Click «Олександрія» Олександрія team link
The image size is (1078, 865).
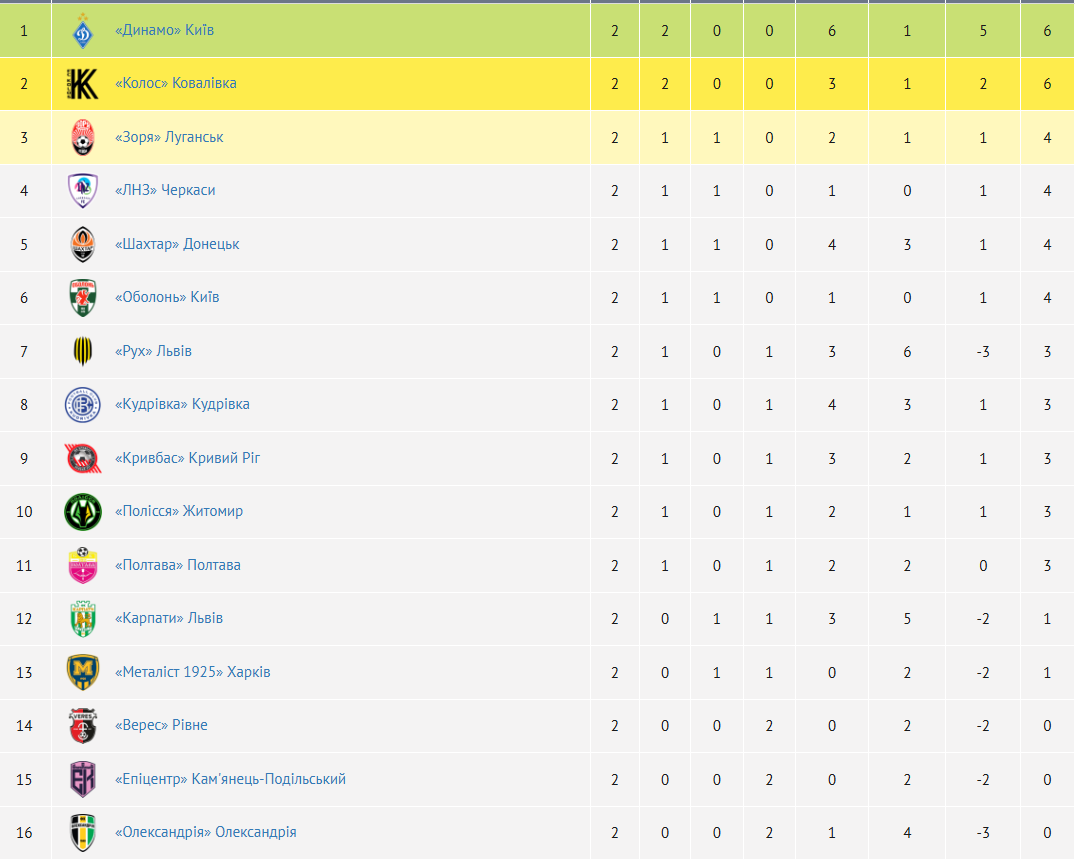206,832
